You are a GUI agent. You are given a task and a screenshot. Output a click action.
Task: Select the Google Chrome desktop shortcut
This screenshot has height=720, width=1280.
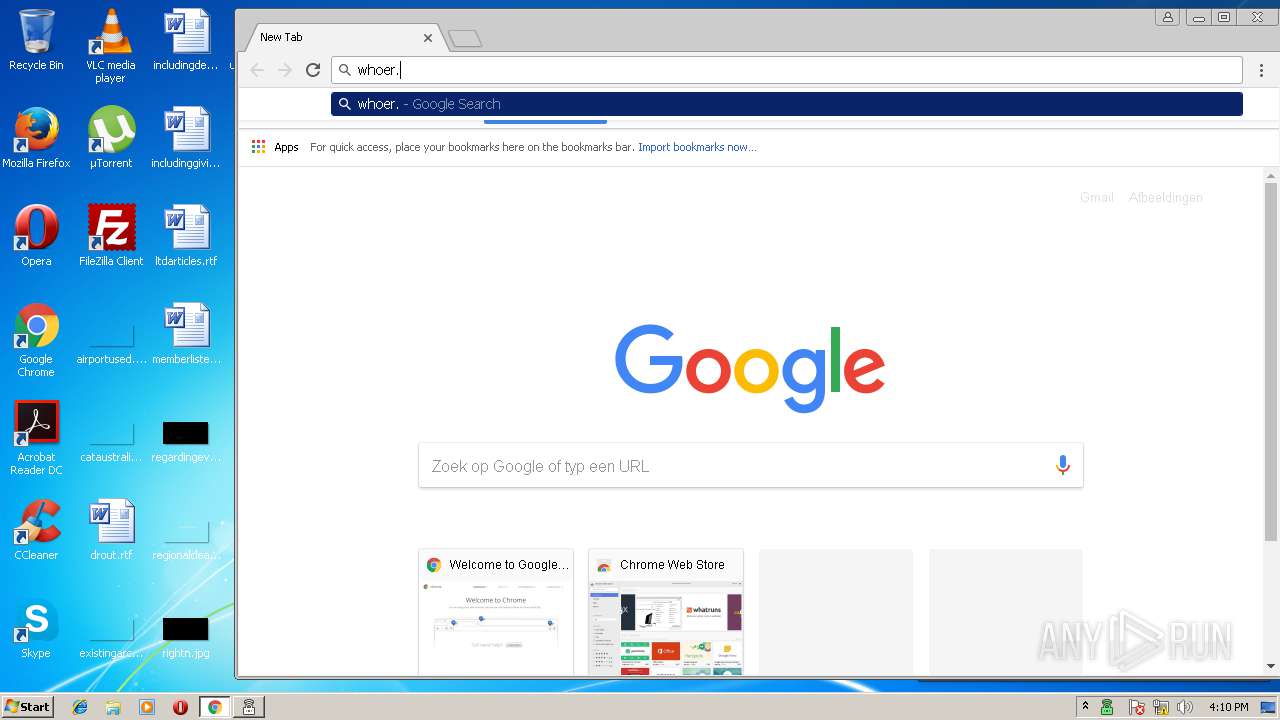(x=36, y=340)
